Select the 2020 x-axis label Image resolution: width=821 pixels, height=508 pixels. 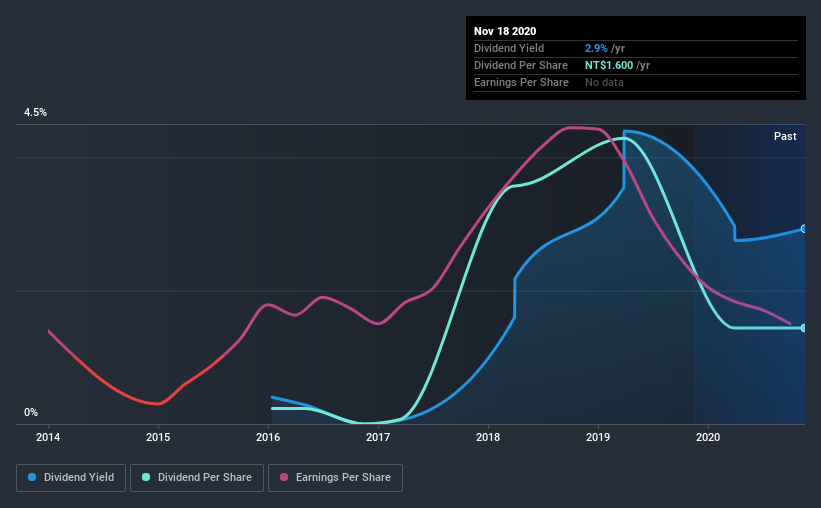point(707,437)
